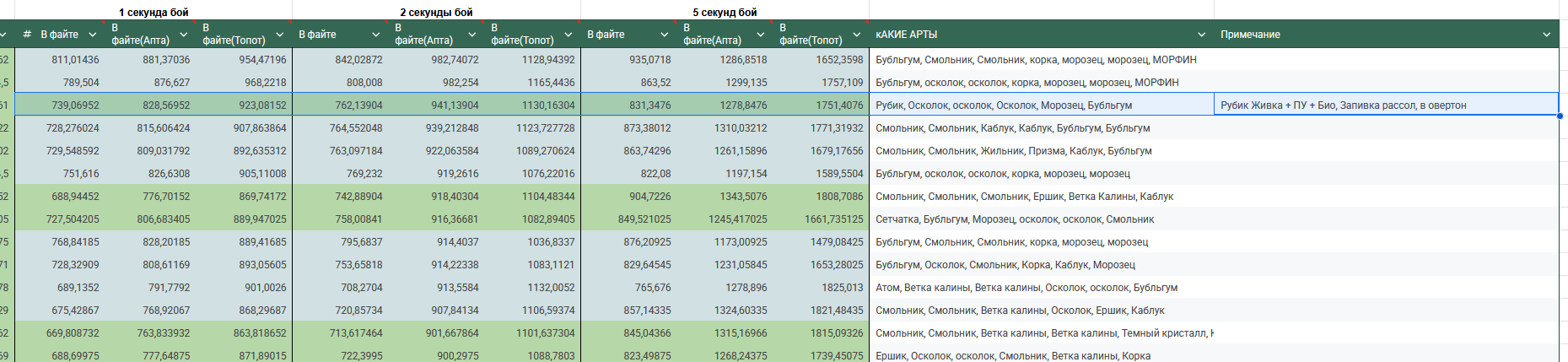Select the cell mentioning 'Темный кристалл'
The height and width of the screenshot is (362, 1568).
point(1042,333)
